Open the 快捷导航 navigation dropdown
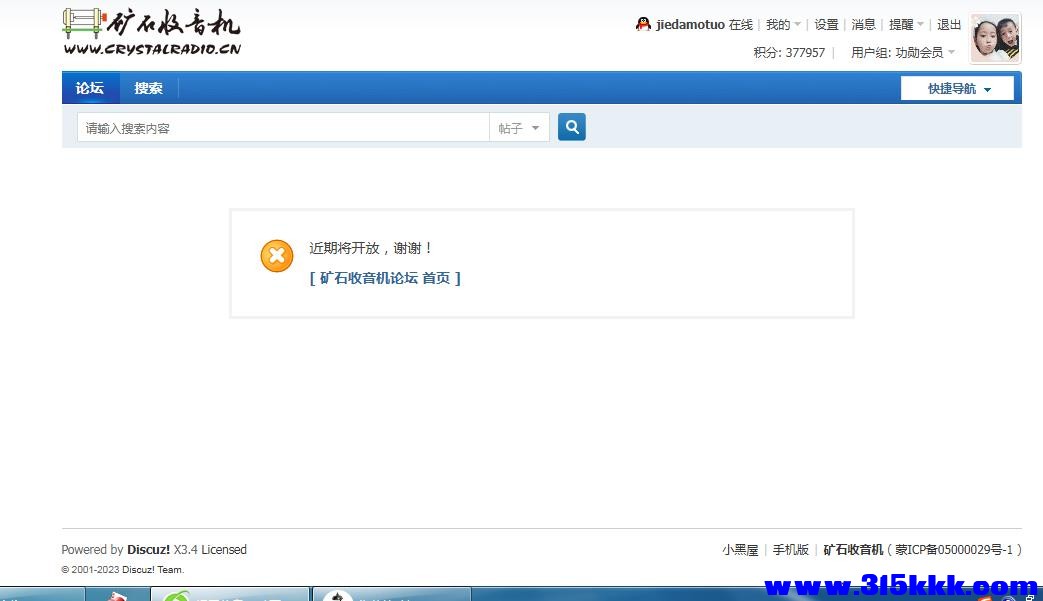1043x601 pixels. tap(956, 88)
